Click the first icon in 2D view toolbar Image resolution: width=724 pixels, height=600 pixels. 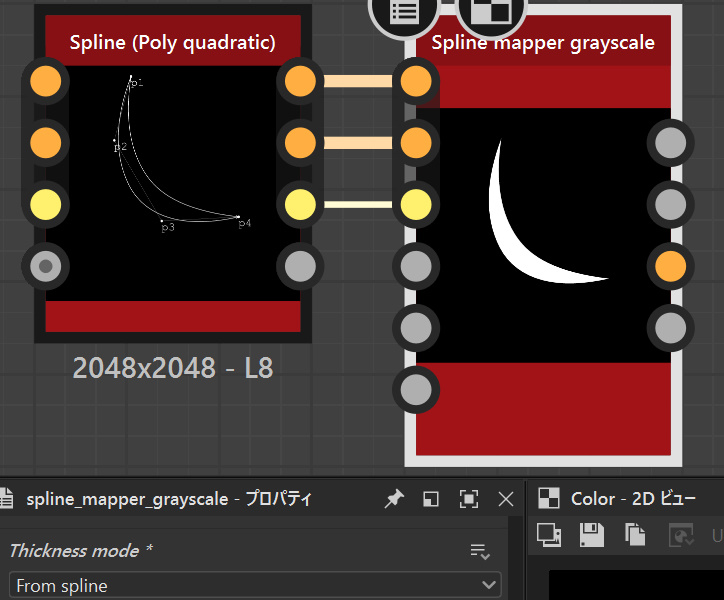(x=548, y=535)
